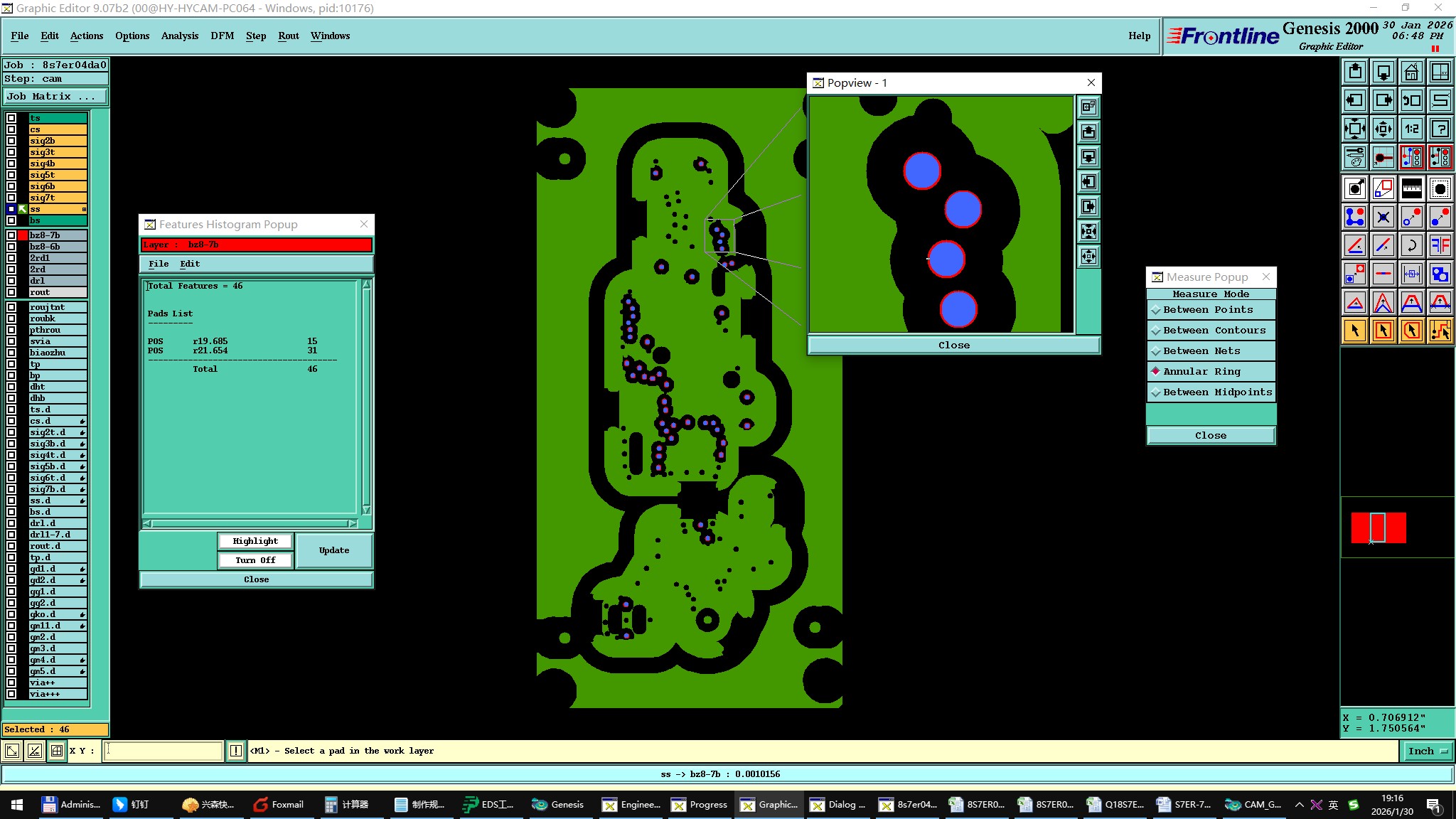The width and height of the screenshot is (1456, 819).
Task: Click the exclamation icon beside XY field
Action: tap(235, 751)
